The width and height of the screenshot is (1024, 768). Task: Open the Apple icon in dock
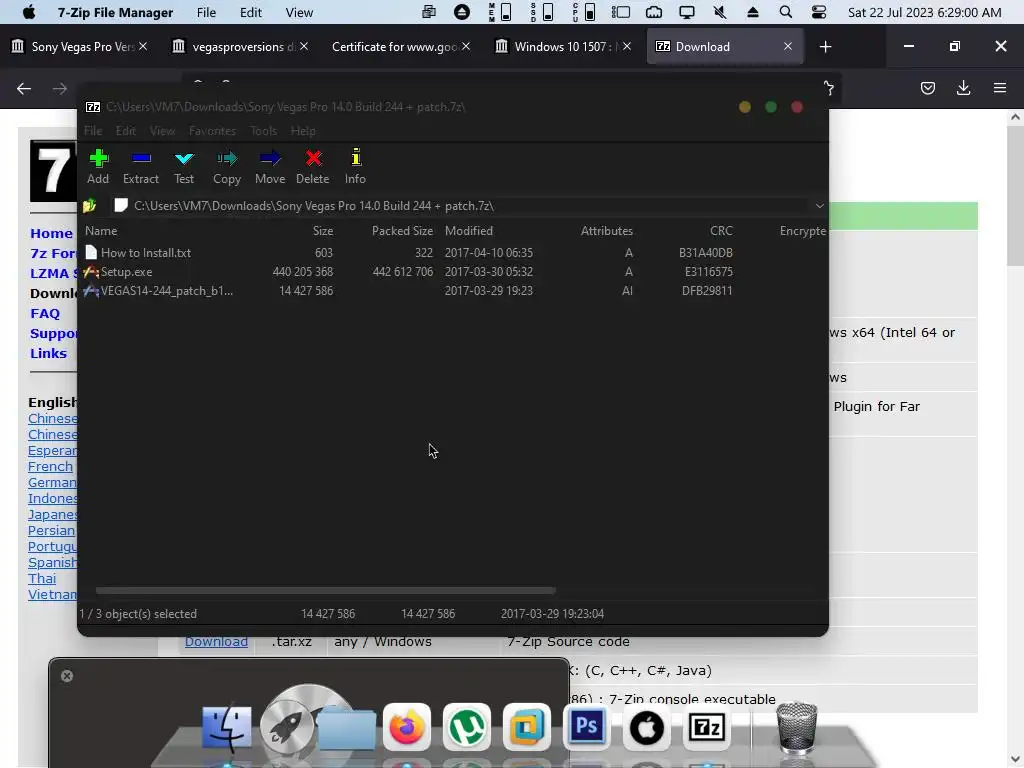pos(647,727)
